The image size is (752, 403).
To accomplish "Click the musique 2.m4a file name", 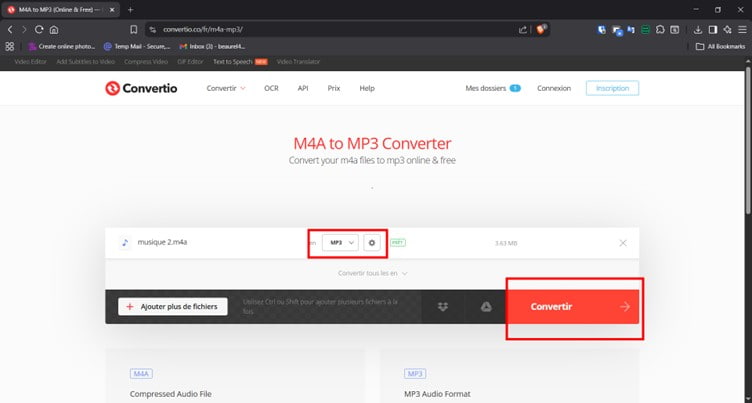I will (x=162, y=242).
